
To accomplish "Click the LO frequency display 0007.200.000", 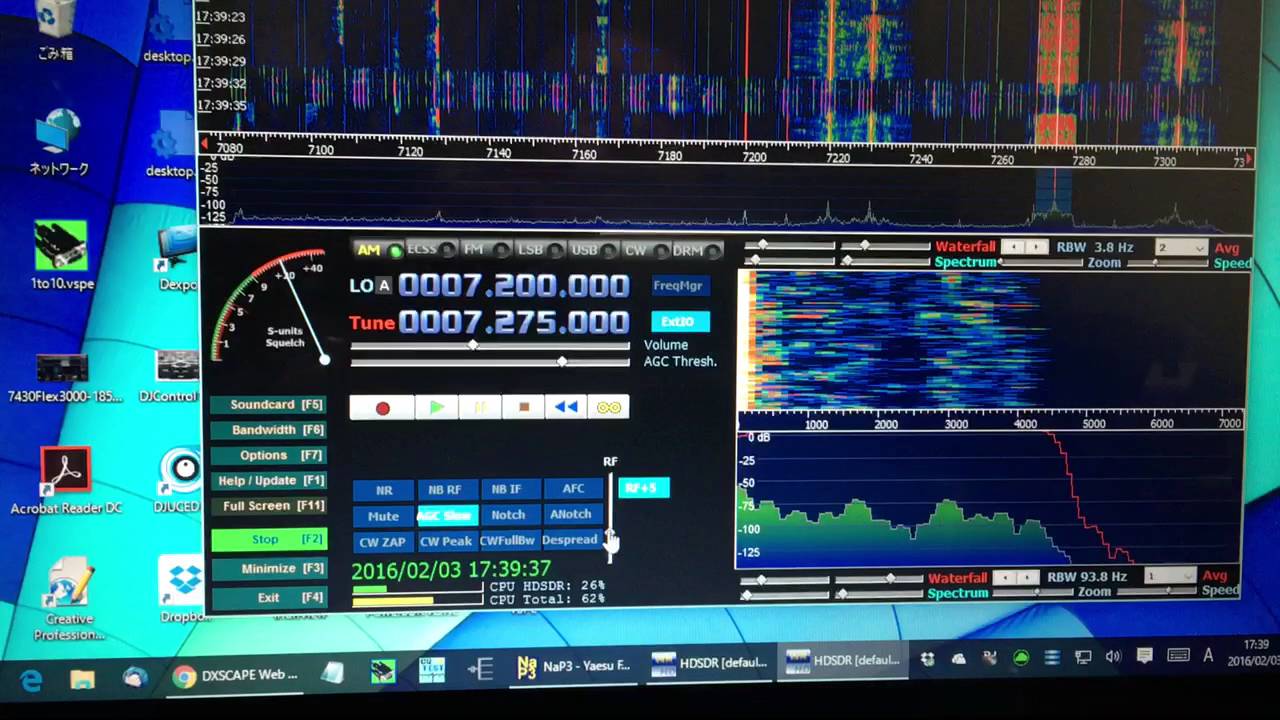I will pyautogui.click(x=514, y=286).
